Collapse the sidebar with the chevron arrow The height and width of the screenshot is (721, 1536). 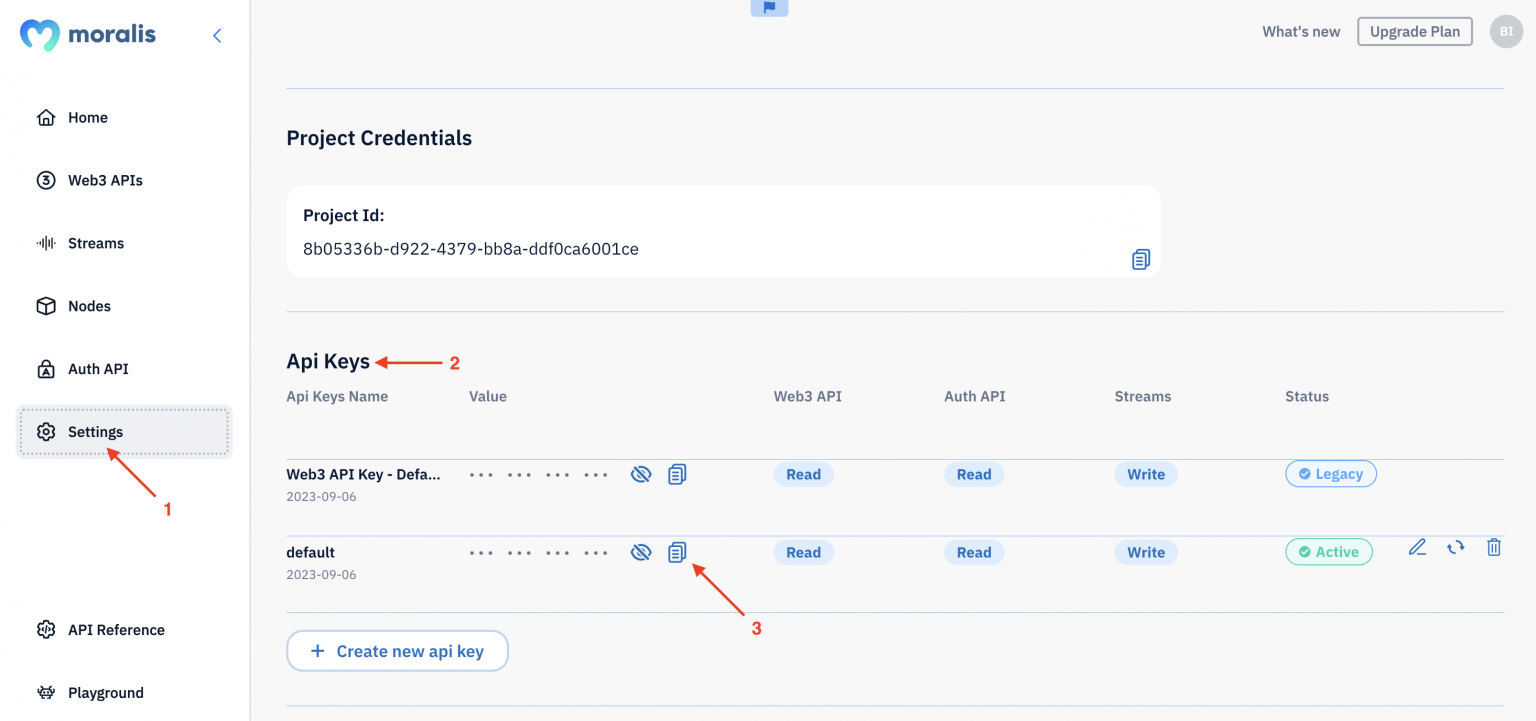pyautogui.click(x=217, y=36)
